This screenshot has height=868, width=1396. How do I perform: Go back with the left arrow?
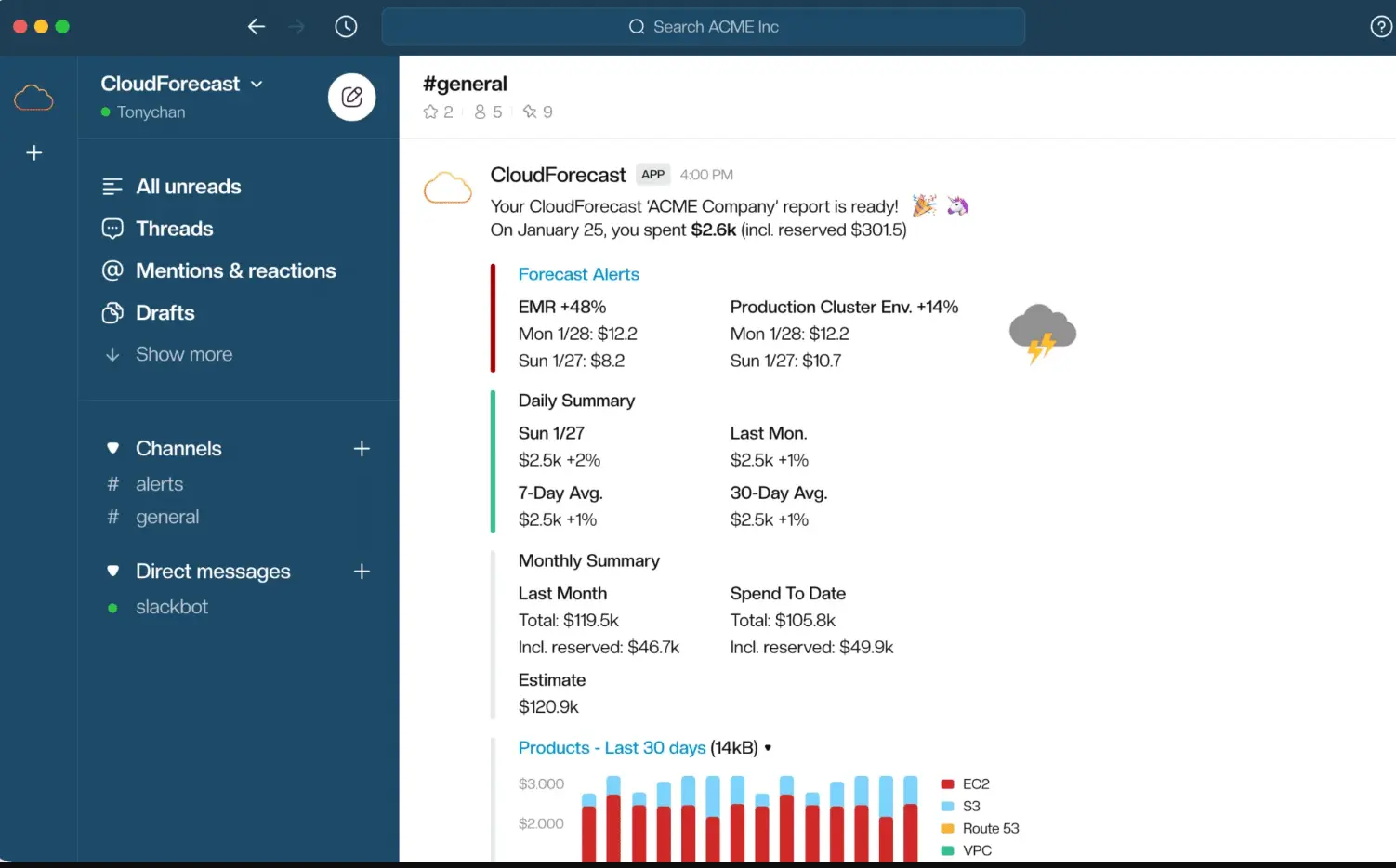click(257, 27)
